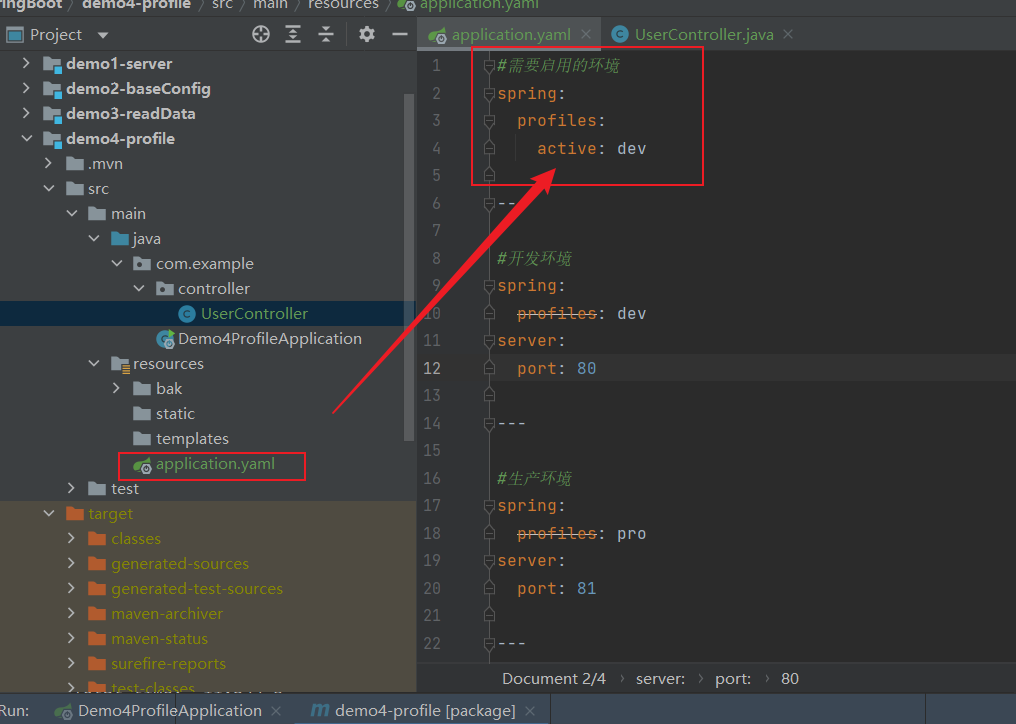Click the application.yaml Spring config icon in tree
The image size is (1016, 724).
point(142,465)
